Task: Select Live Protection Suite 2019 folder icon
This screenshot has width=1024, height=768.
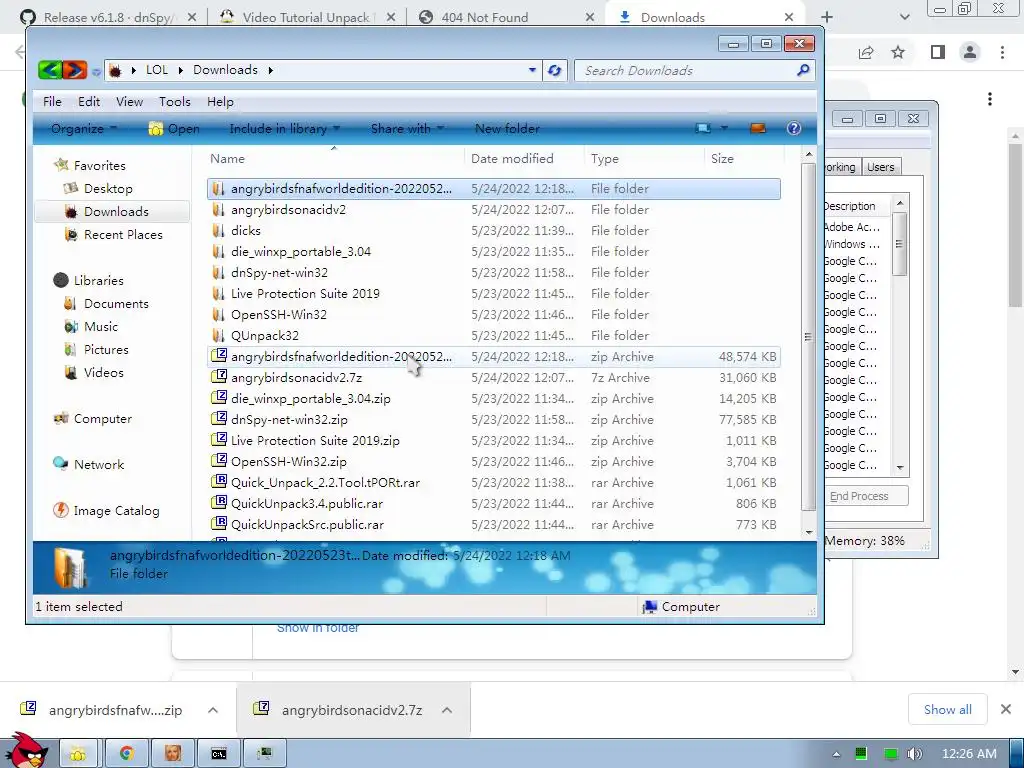Action: pos(219,293)
